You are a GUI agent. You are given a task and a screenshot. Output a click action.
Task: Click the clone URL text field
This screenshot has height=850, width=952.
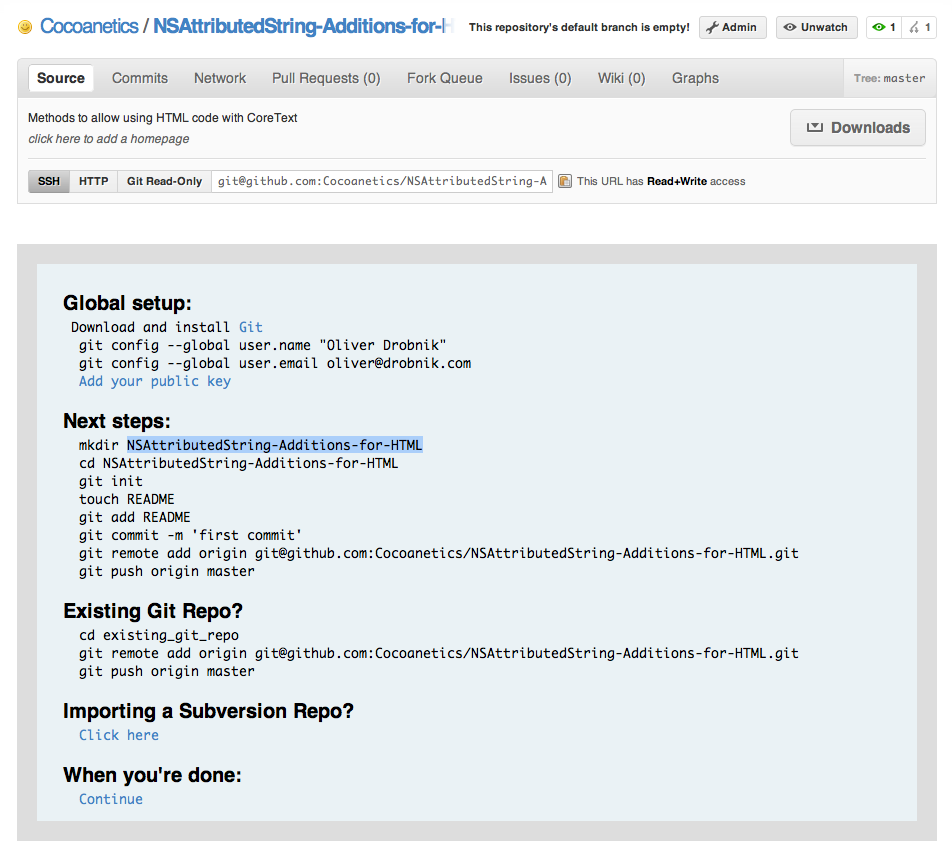click(382, 181)
